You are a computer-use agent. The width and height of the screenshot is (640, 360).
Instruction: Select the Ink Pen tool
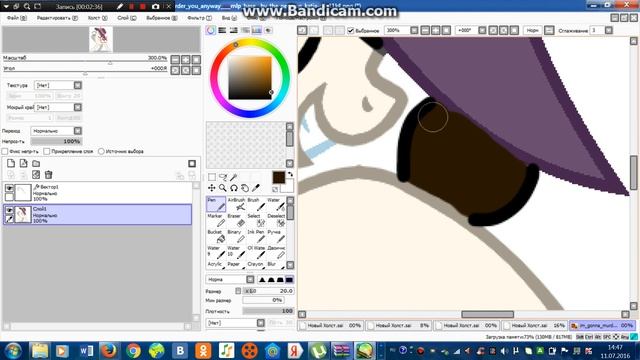point(256,236)
